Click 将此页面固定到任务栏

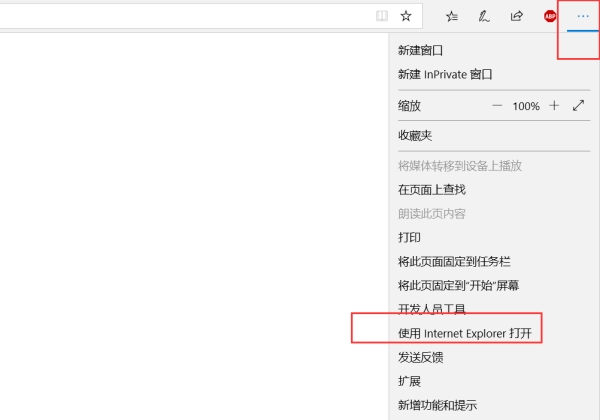454,261
